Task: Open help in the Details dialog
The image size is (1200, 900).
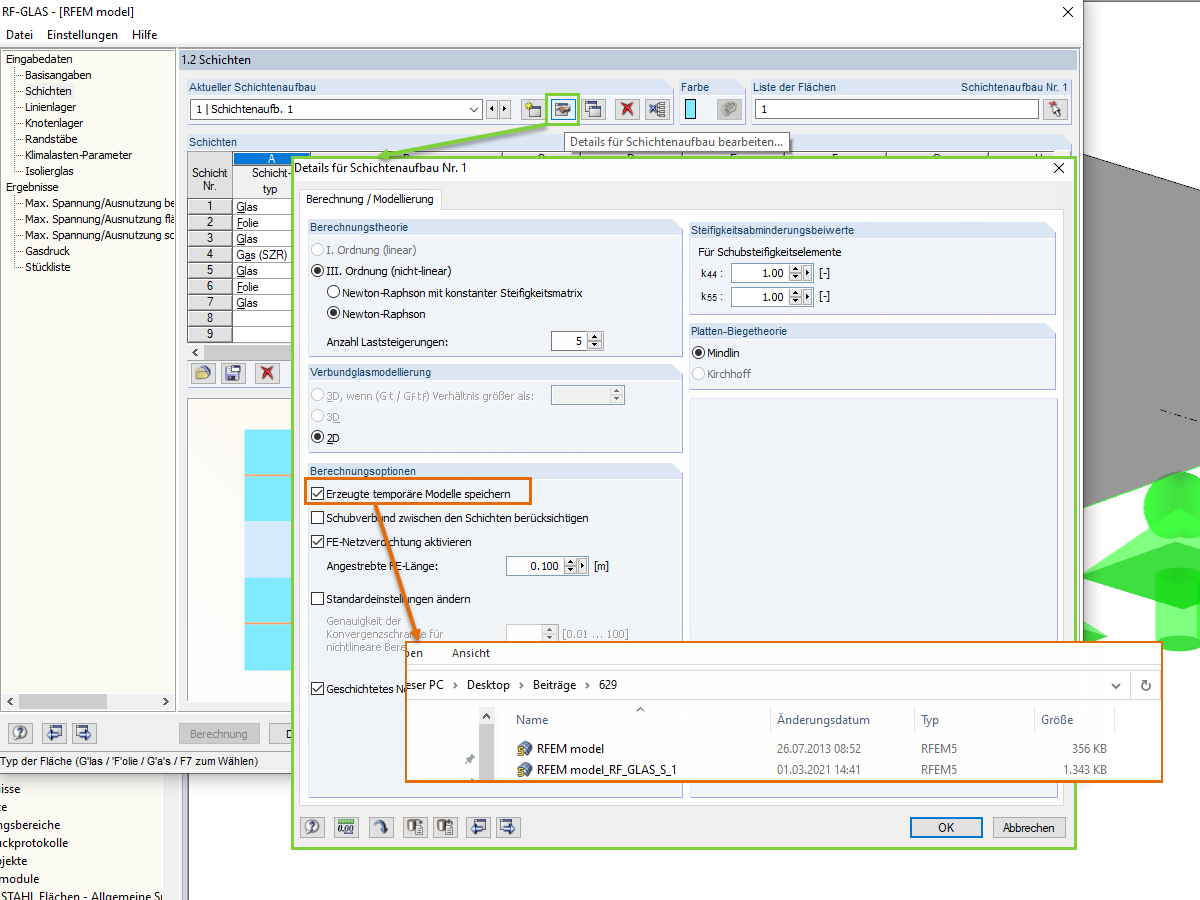Action: coord(313,827)
